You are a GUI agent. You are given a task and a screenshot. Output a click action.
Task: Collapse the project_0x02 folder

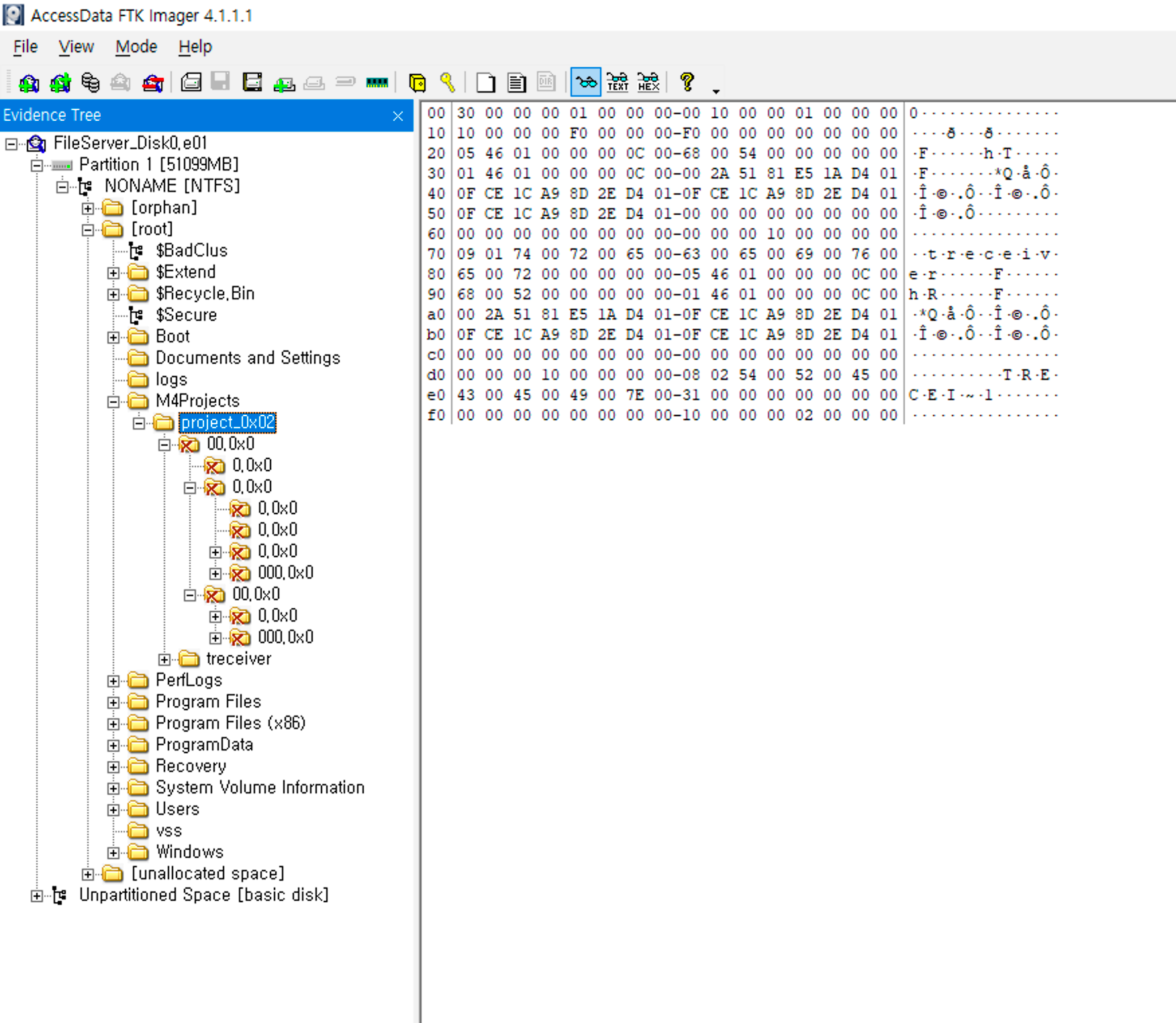click(139, 423)
